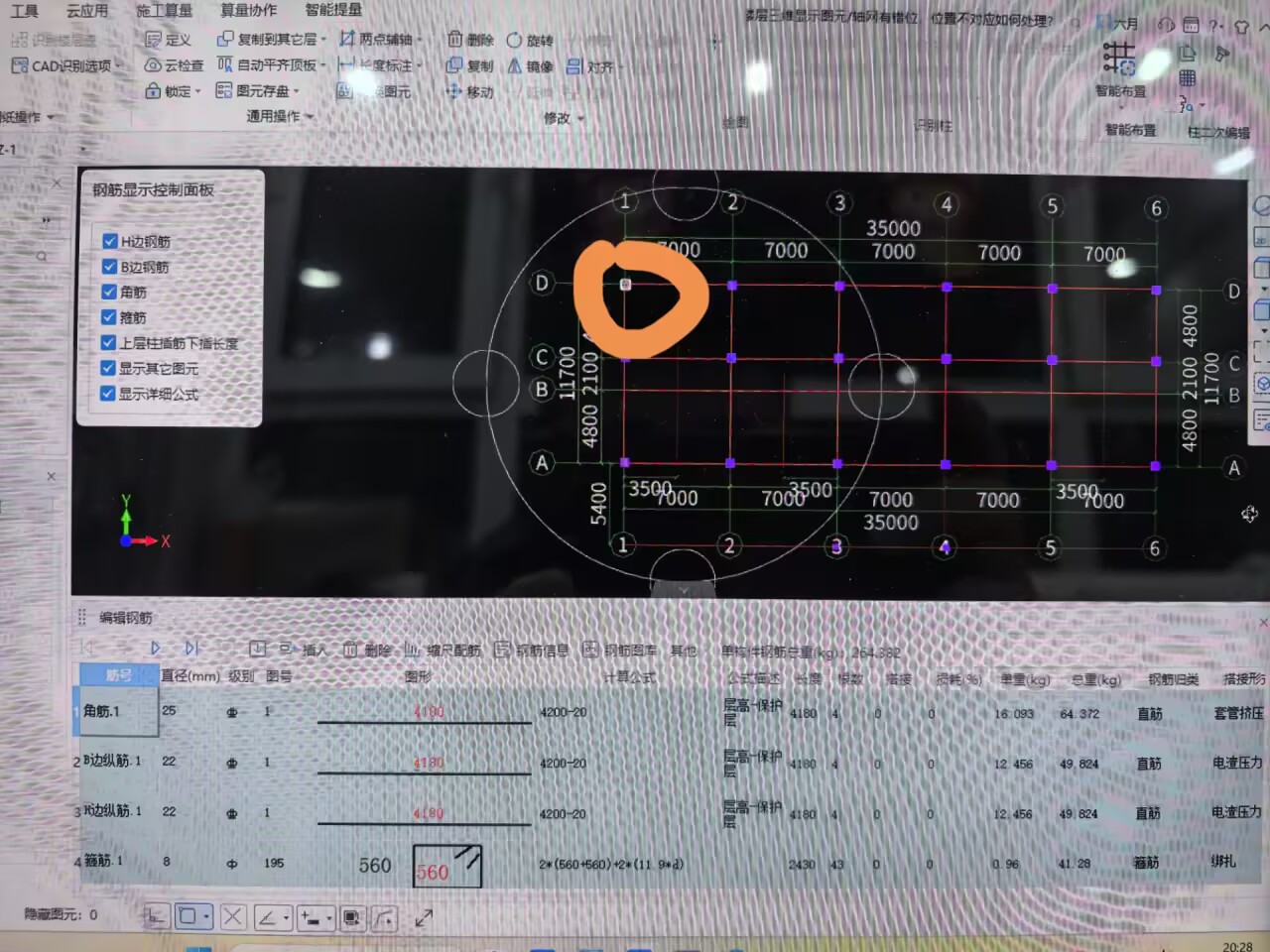The height and width of the screenshot is (952, 1270).
Task: Select the 复制 copy tool
Action: [470, 65]
